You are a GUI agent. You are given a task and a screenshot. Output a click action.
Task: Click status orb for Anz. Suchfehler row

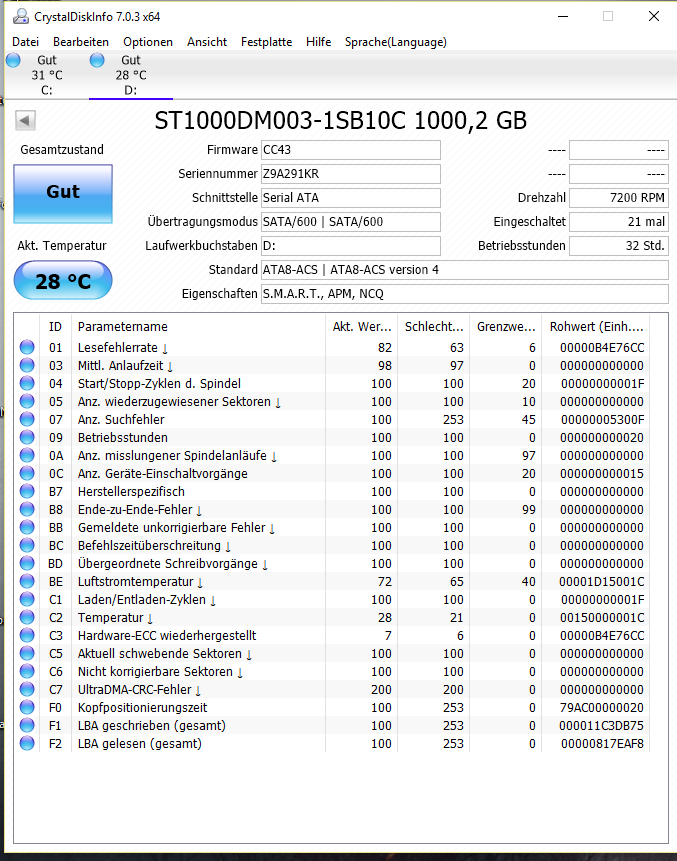(x=27, y=419)
